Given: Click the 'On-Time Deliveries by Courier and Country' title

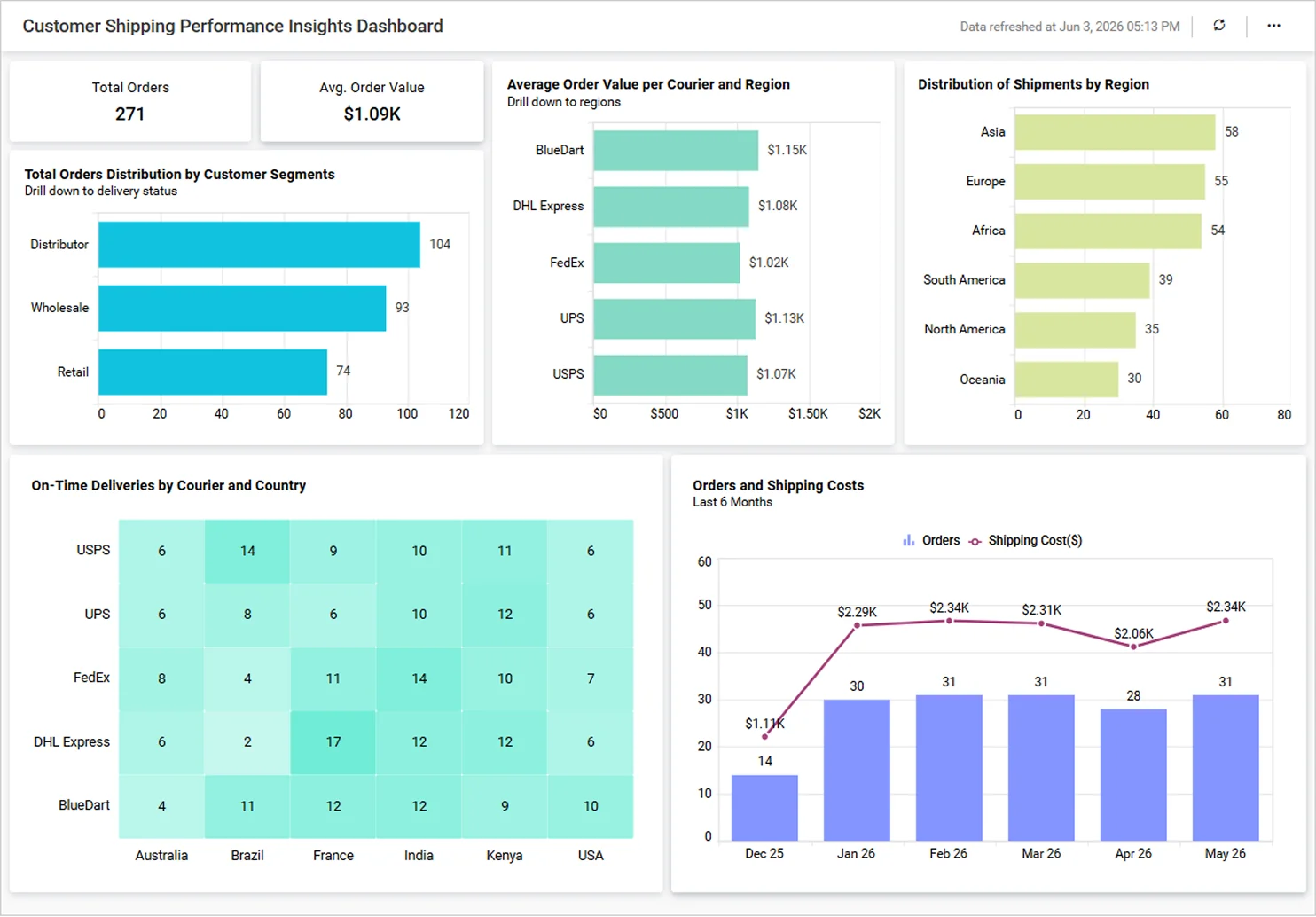Looking at the screenshot, I should tap(168, 485).
